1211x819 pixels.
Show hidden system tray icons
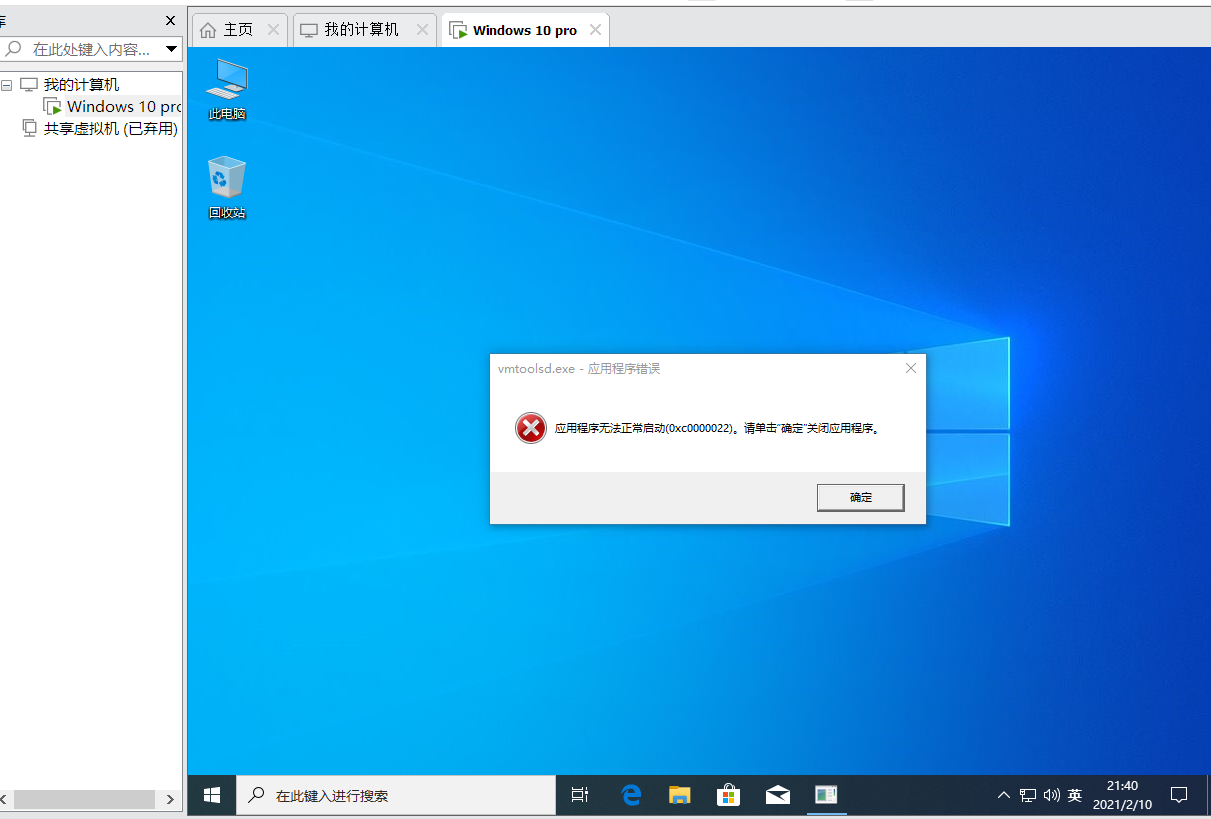click(x=1004, y=795)
